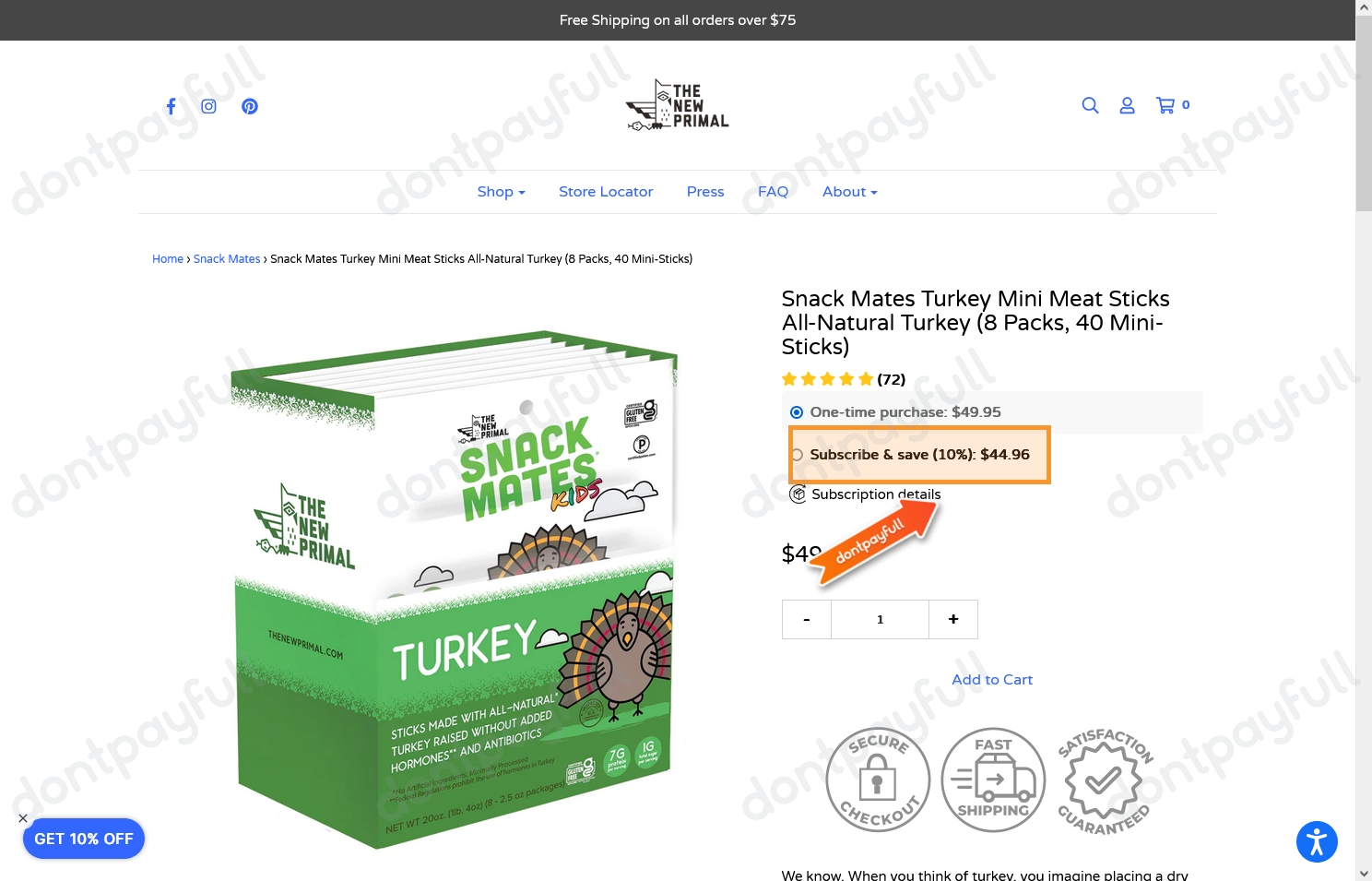Image resolution: width=1372 pixels, height=881 pixels.
Task: Select Subscribe & save radio option
Action: click(x=798, y=455)
